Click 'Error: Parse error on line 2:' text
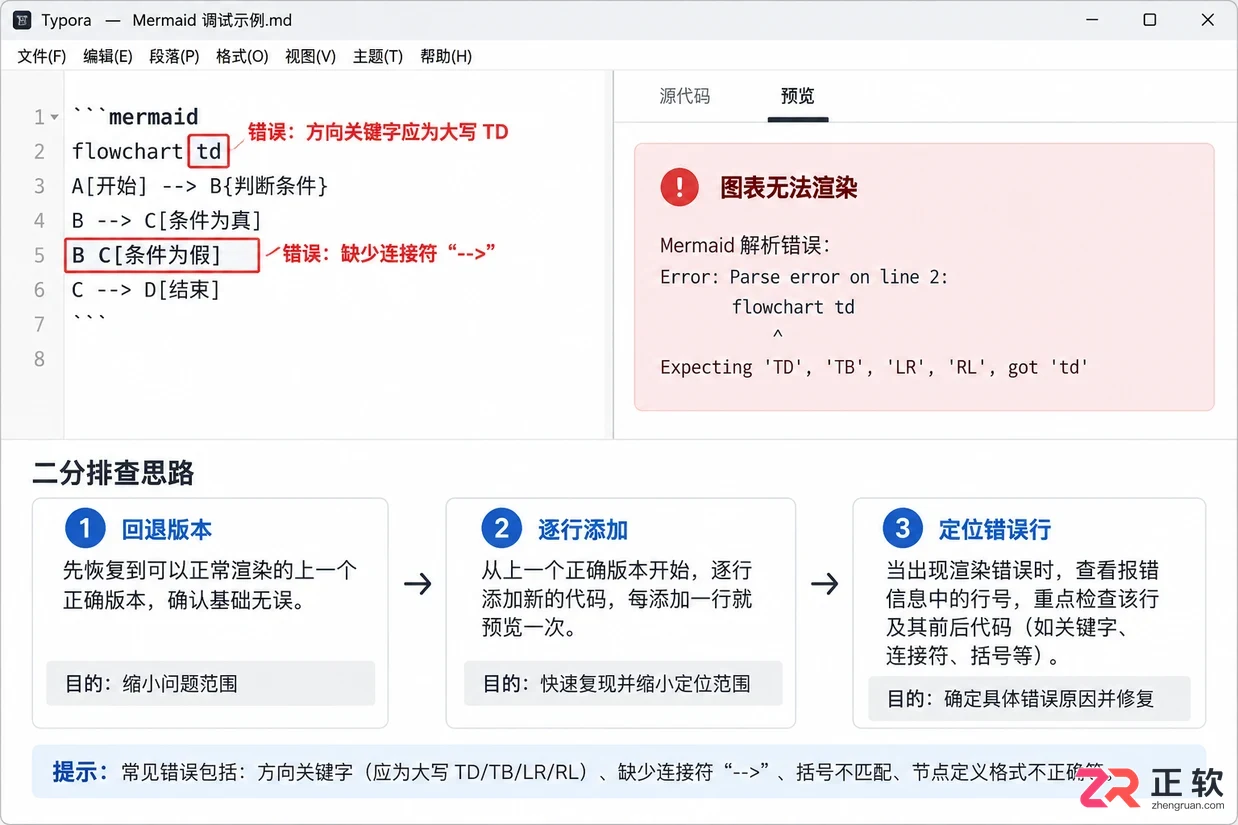 tap(804, 277)
